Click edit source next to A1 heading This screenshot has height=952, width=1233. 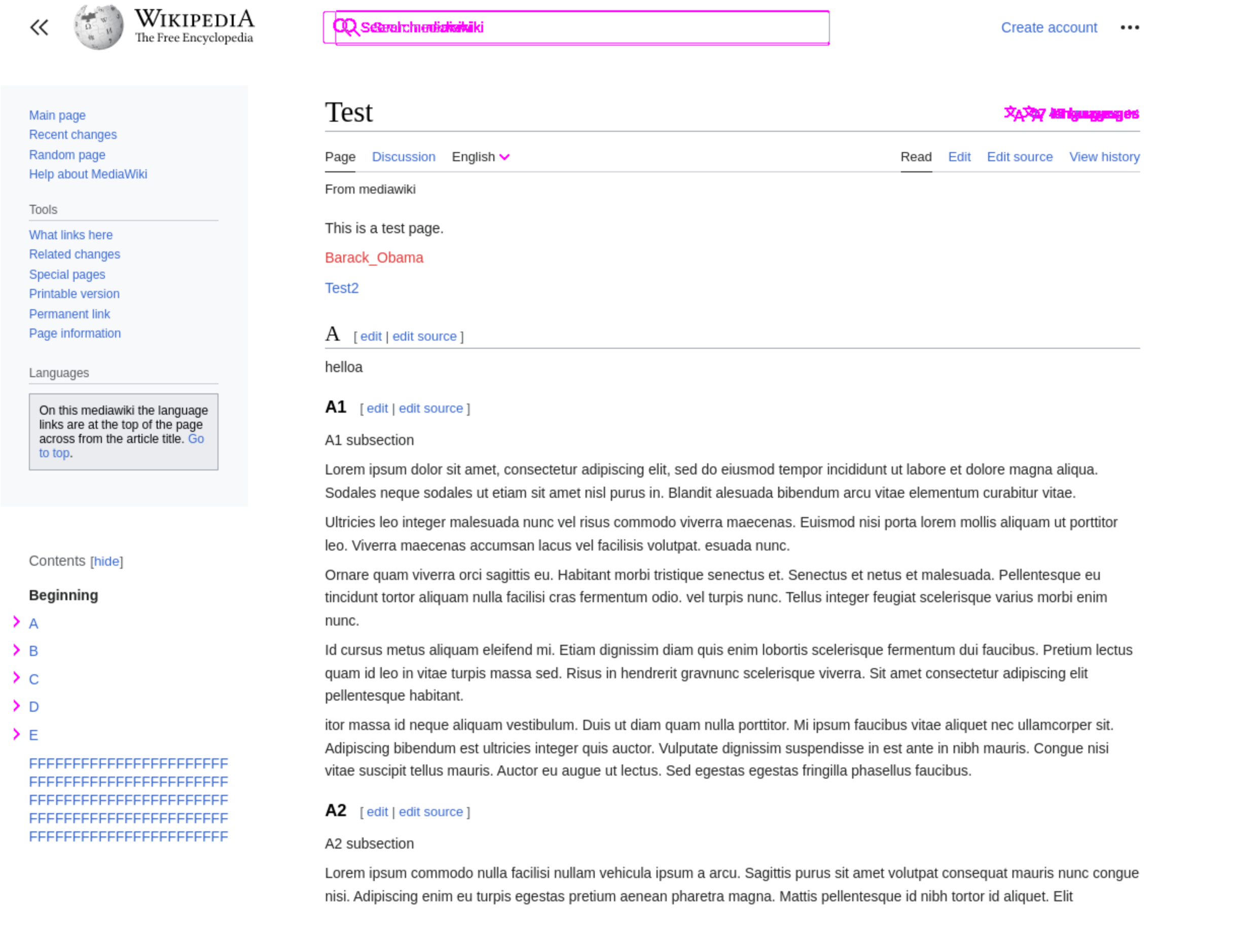[x=431, y=408]
